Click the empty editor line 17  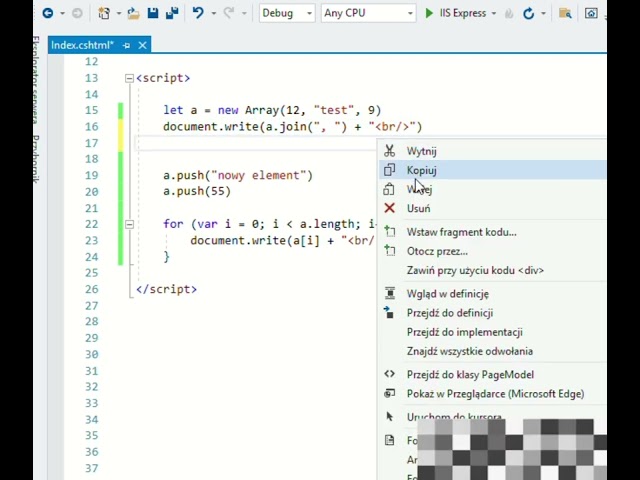257,143
